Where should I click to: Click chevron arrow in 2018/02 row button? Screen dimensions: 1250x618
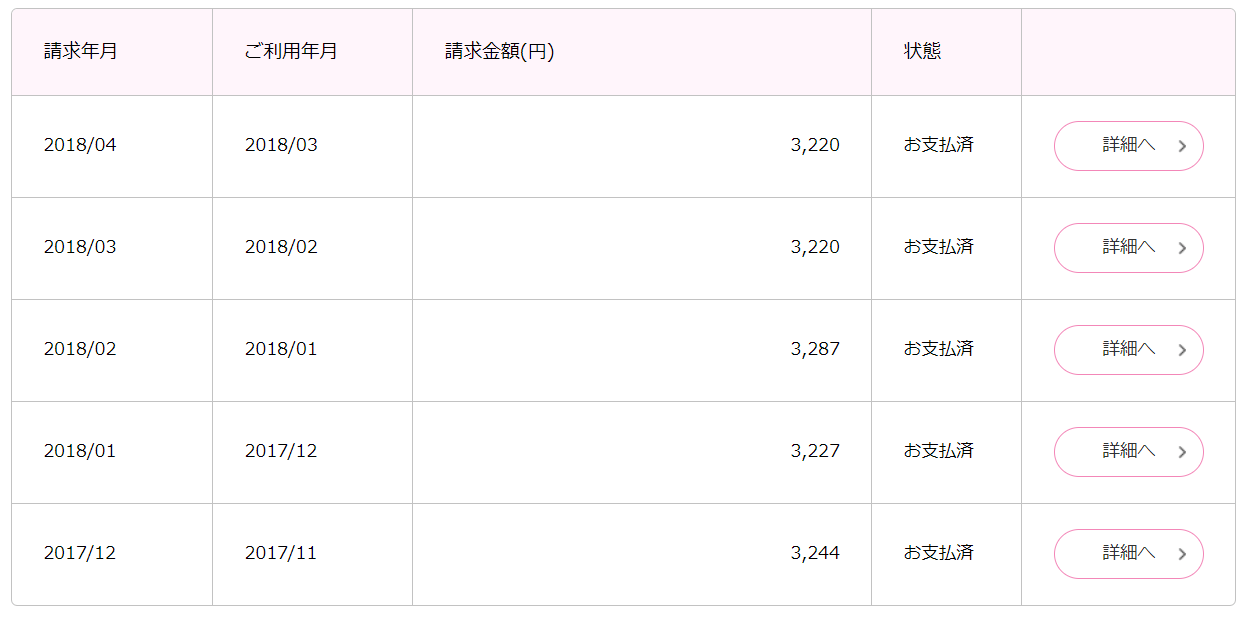click(x=1182, y=350)
